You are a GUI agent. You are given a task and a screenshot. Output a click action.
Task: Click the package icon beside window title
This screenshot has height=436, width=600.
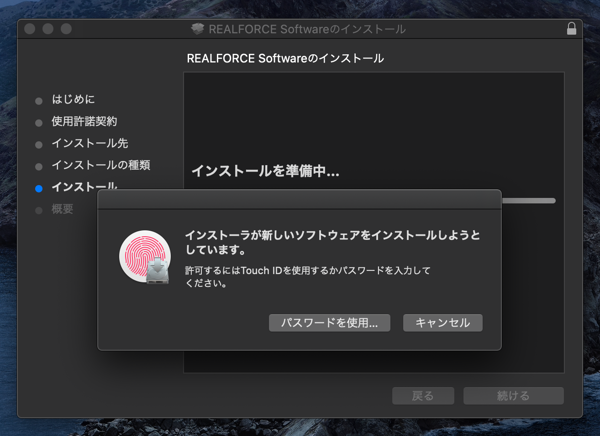(197, 29)
